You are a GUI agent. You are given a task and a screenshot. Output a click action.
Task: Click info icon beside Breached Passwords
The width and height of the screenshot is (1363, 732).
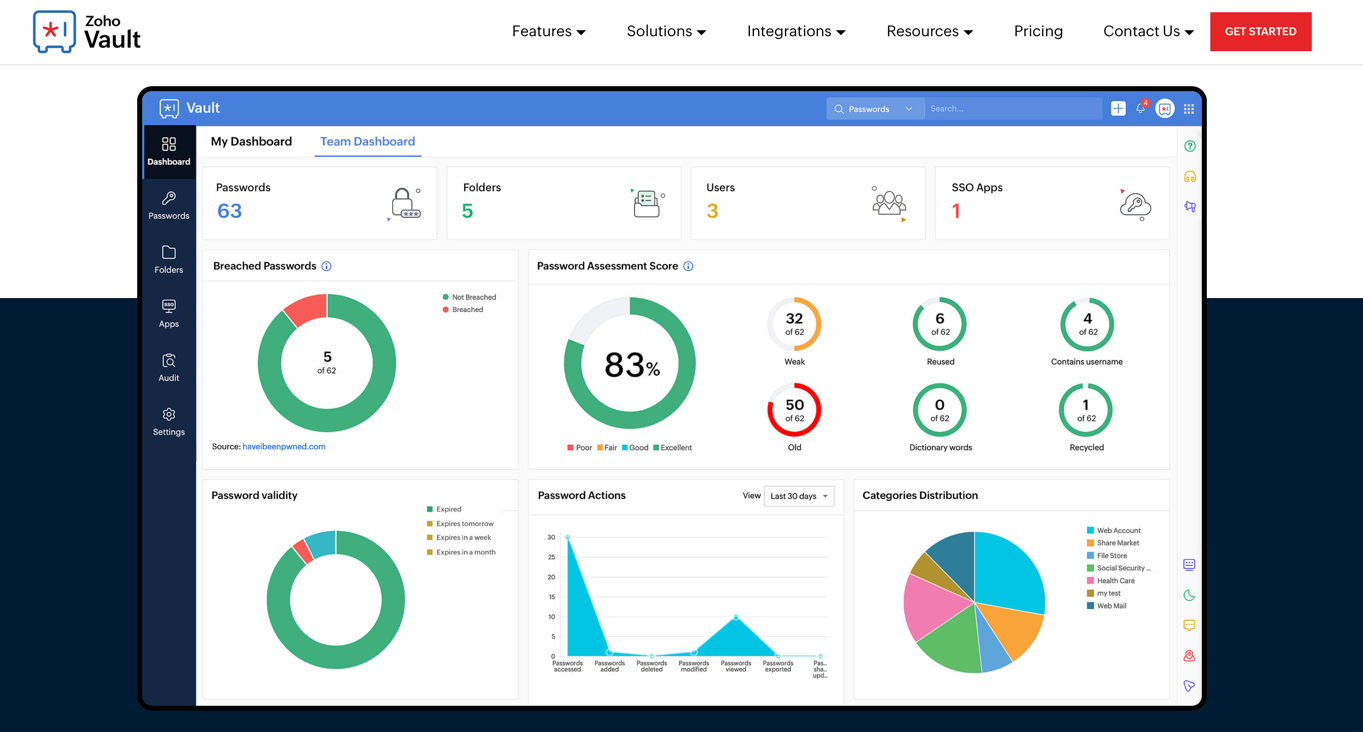(327, 266)
